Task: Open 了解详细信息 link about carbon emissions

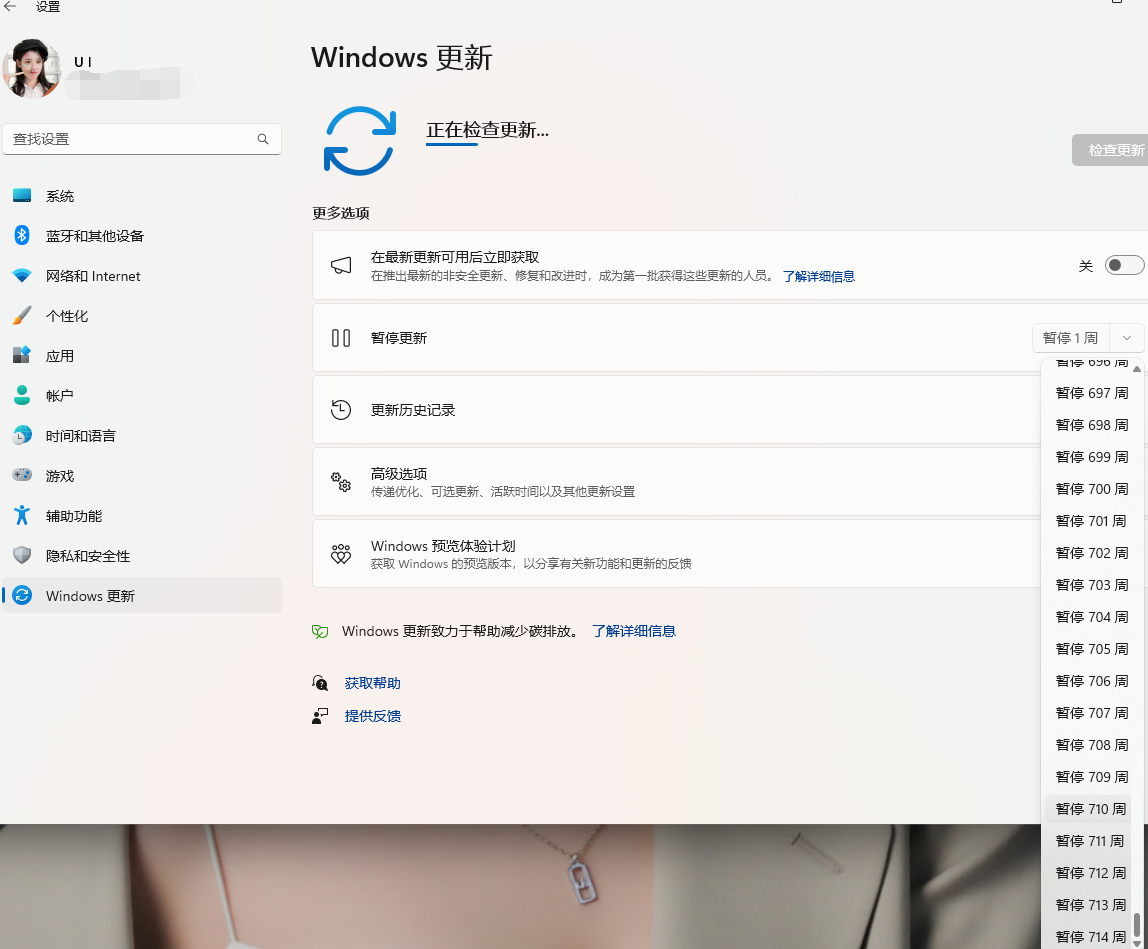Action: [634, 631]
